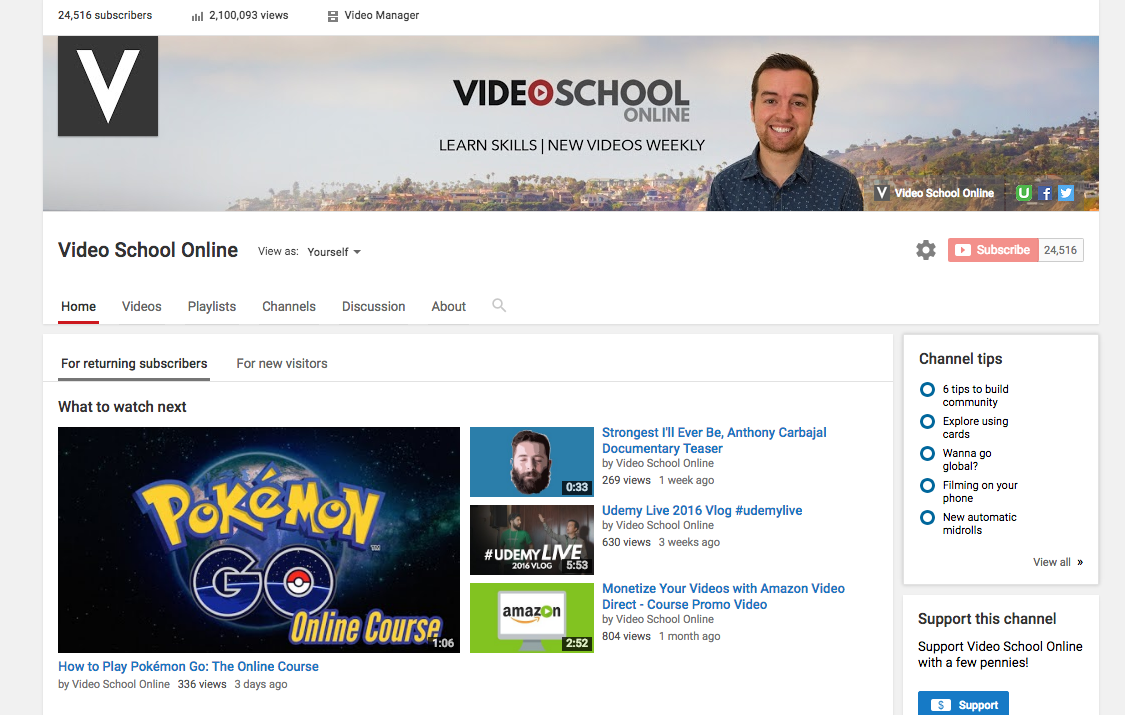Click 'by Video School Online' under Udemy Live video

point(658,525)
